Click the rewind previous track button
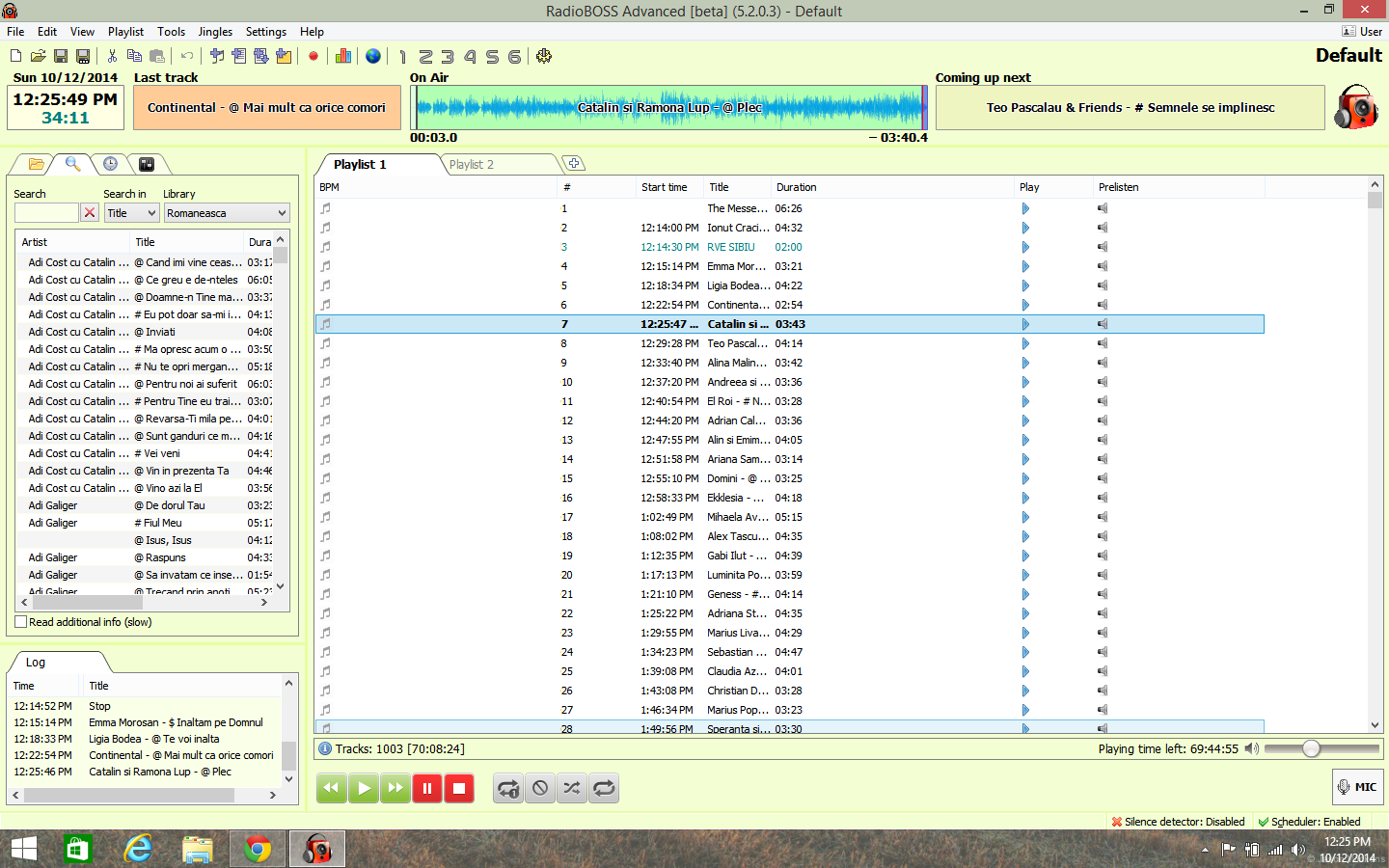The width and height of the screenshot is (1389, 868). tap(332, 788)
